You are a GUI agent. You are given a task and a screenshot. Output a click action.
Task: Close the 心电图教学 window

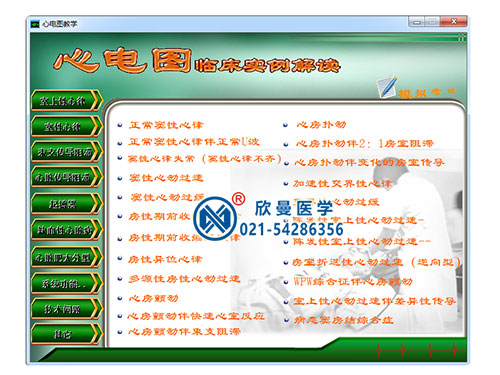click(x=453, y=22)
